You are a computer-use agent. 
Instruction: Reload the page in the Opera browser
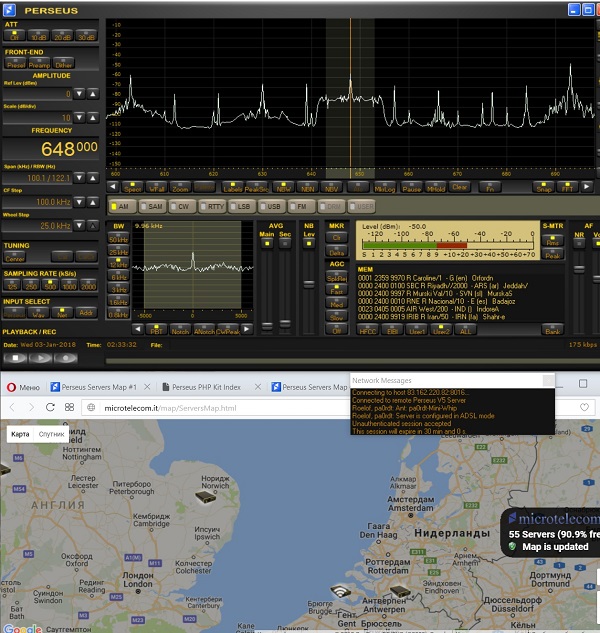(50, 407)
